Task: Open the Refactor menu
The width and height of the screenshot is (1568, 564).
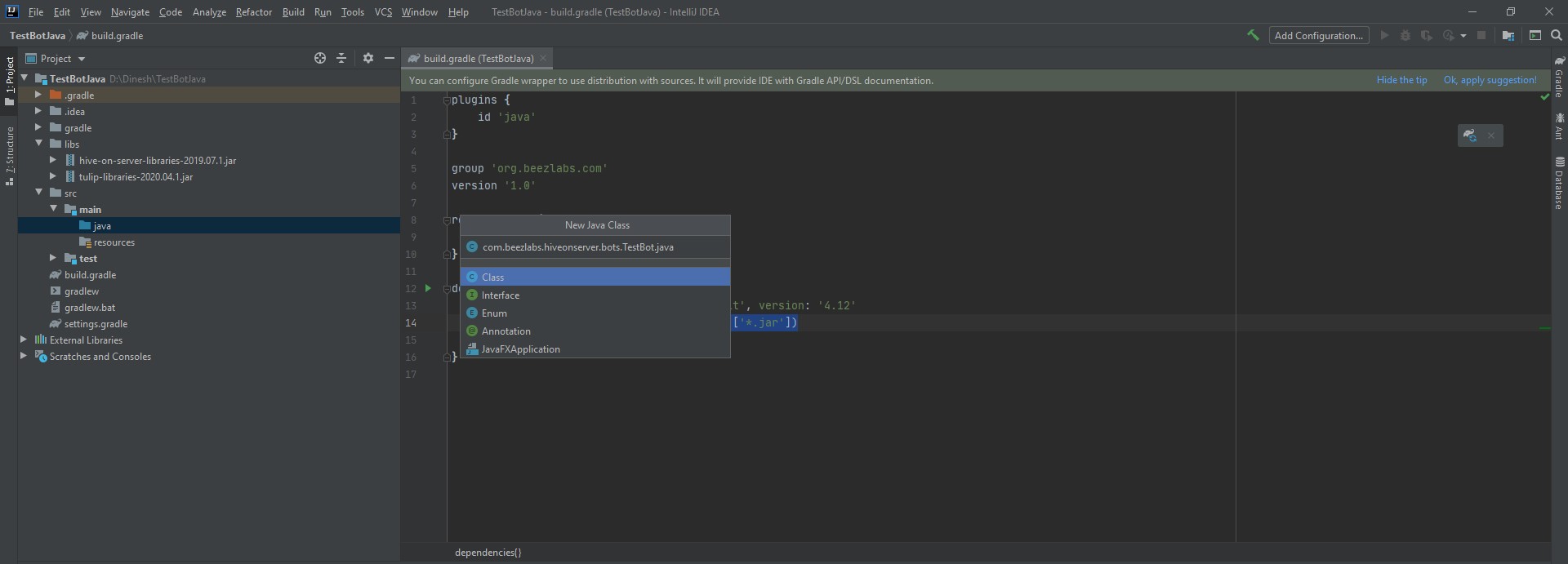Action: point(254,12)
